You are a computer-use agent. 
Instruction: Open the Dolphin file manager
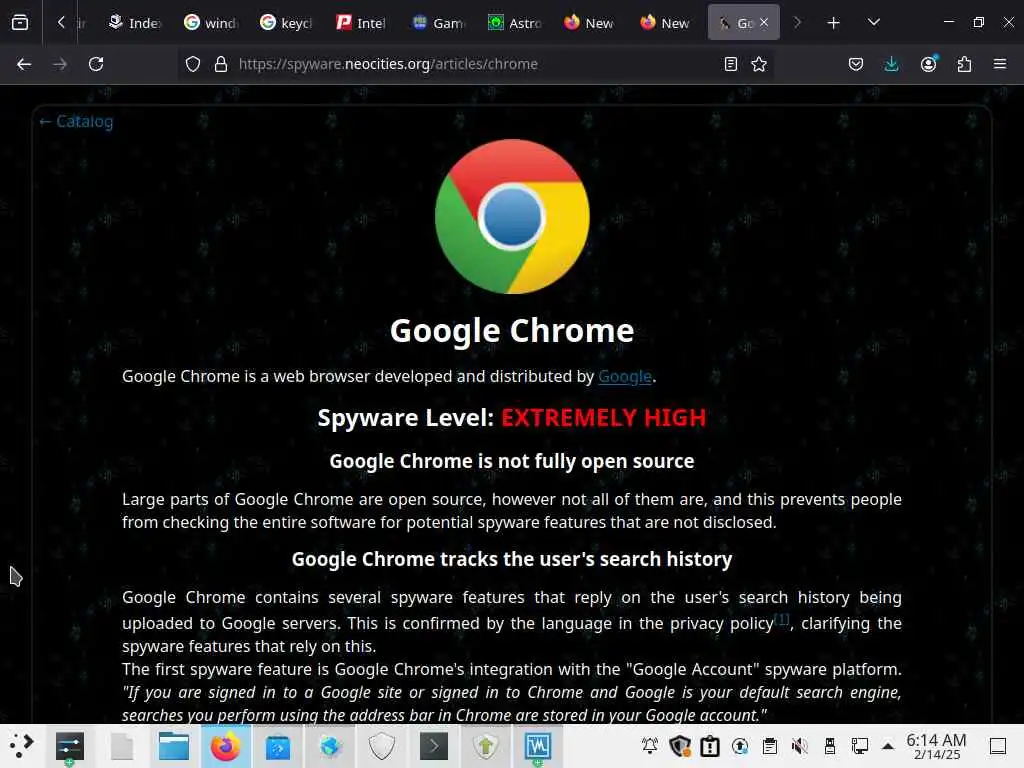point(174,746)
